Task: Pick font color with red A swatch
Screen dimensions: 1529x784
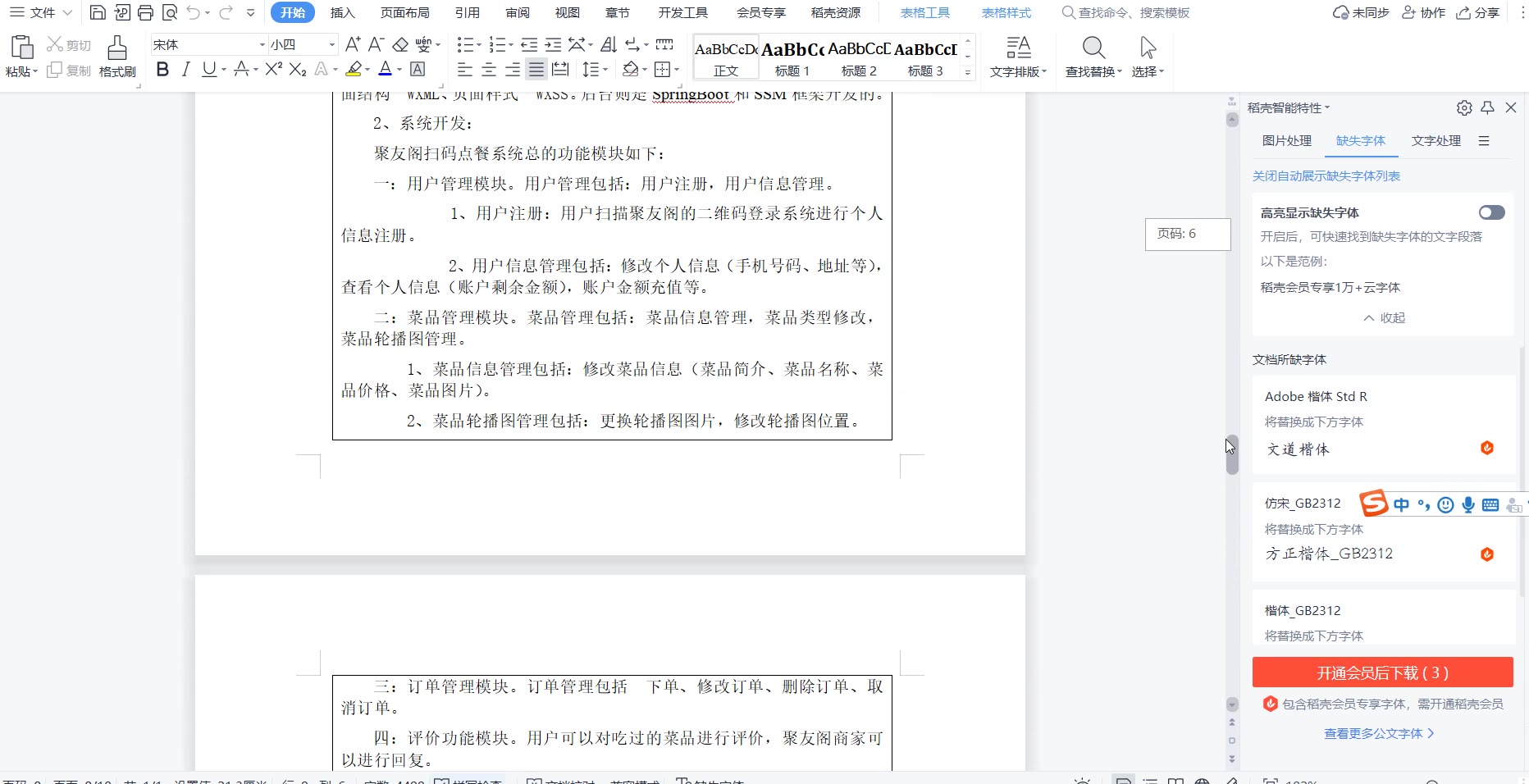Action: [386, 70]
